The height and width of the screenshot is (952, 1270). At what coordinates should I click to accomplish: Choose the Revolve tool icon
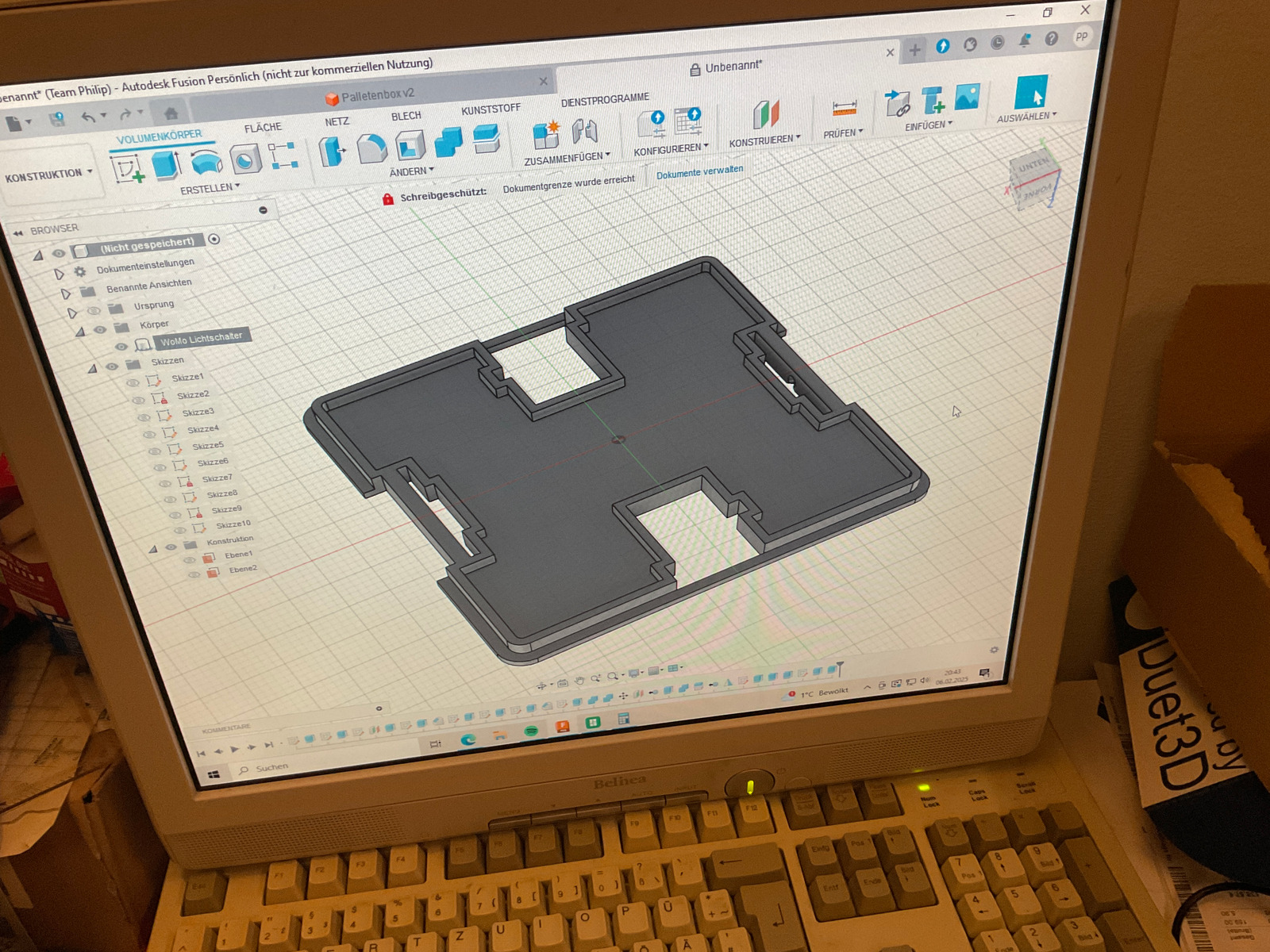tap(206, 161)
